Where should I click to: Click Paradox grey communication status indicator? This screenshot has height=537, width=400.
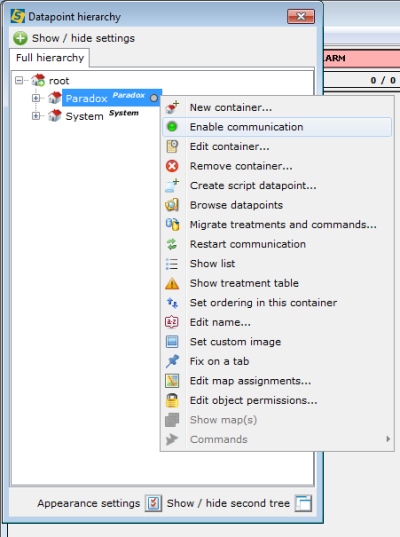[154, 98]
